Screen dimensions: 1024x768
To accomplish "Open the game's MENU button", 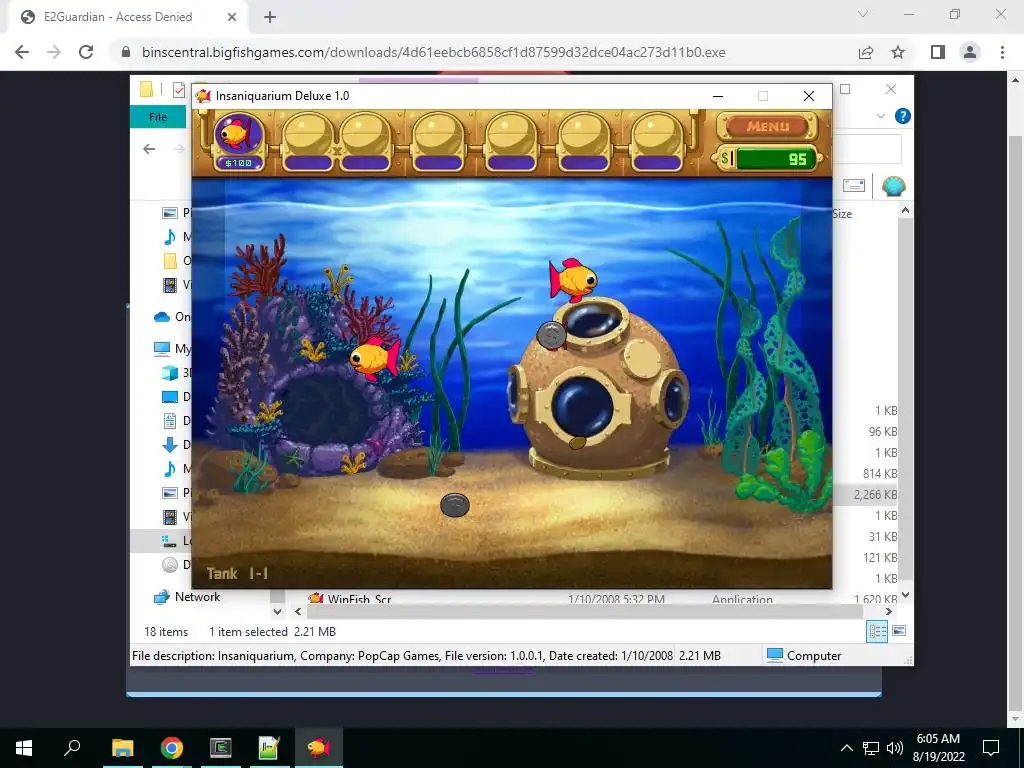I will [x=767, y=127].
